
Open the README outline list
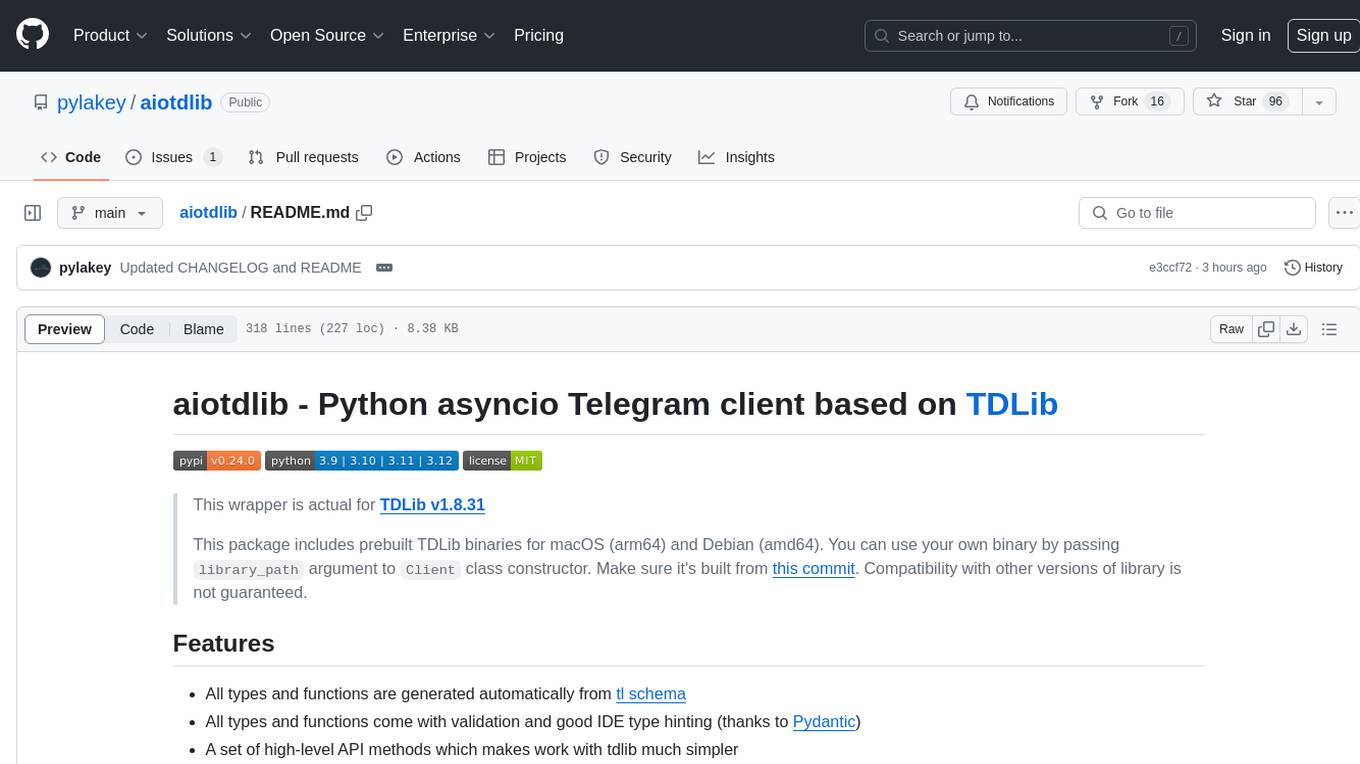tap(1329, 329)
